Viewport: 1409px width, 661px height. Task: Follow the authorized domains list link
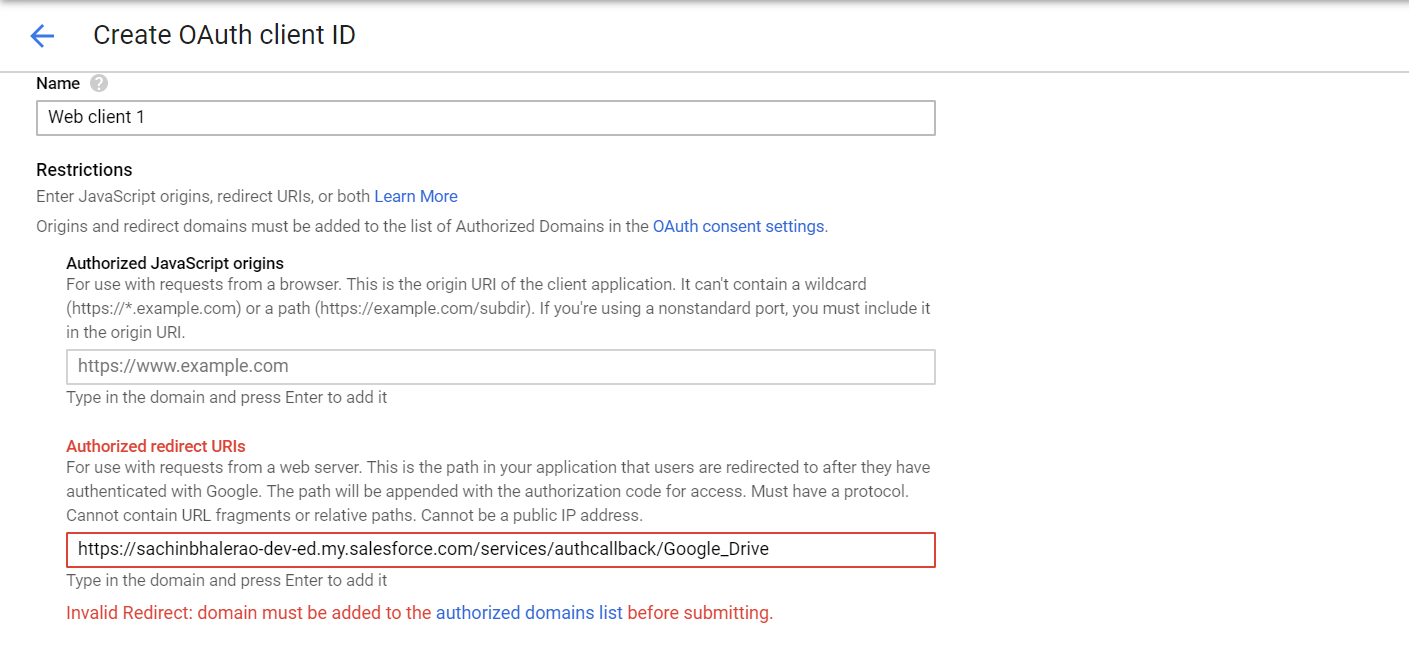click(529, 612)
